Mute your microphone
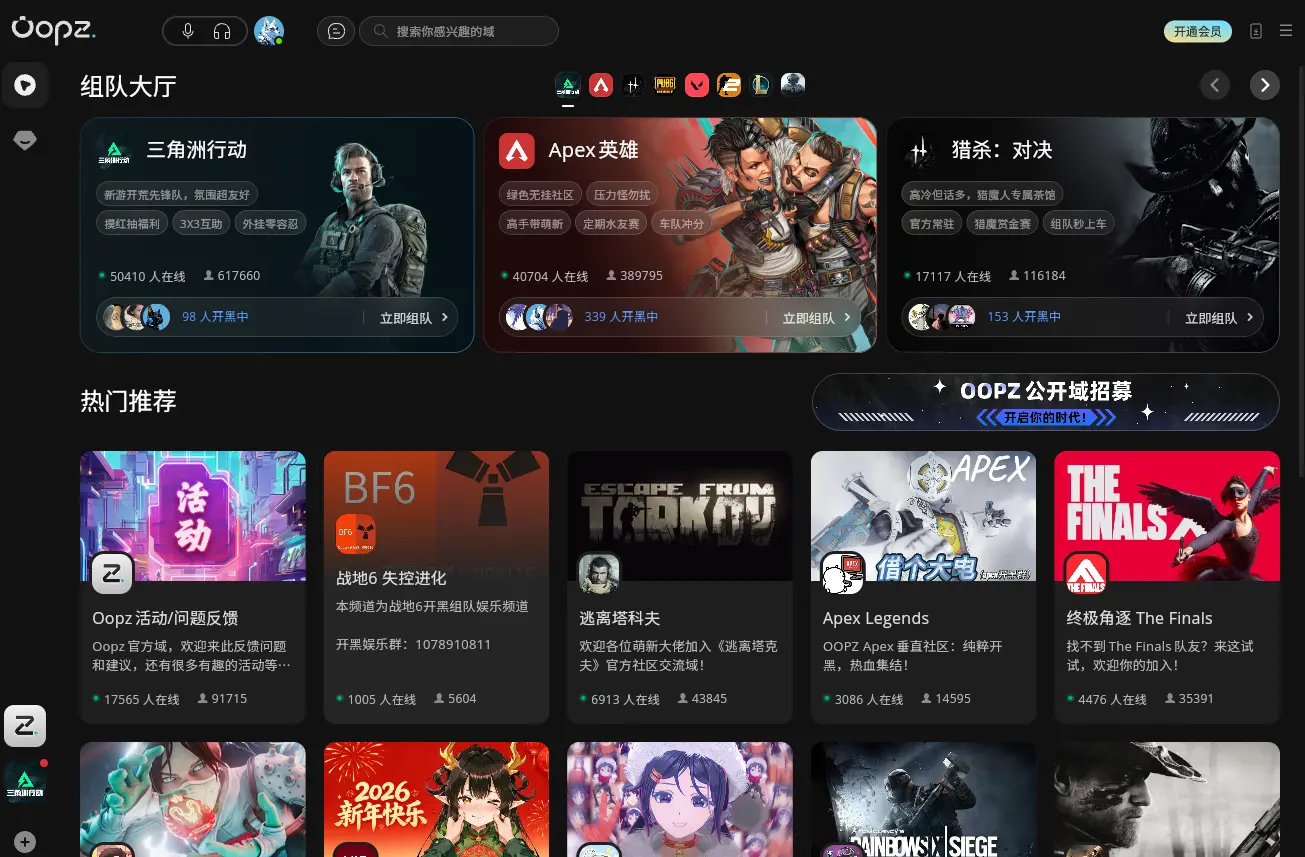This screenshot has height=857, width=1305. [x=188, y=31]
